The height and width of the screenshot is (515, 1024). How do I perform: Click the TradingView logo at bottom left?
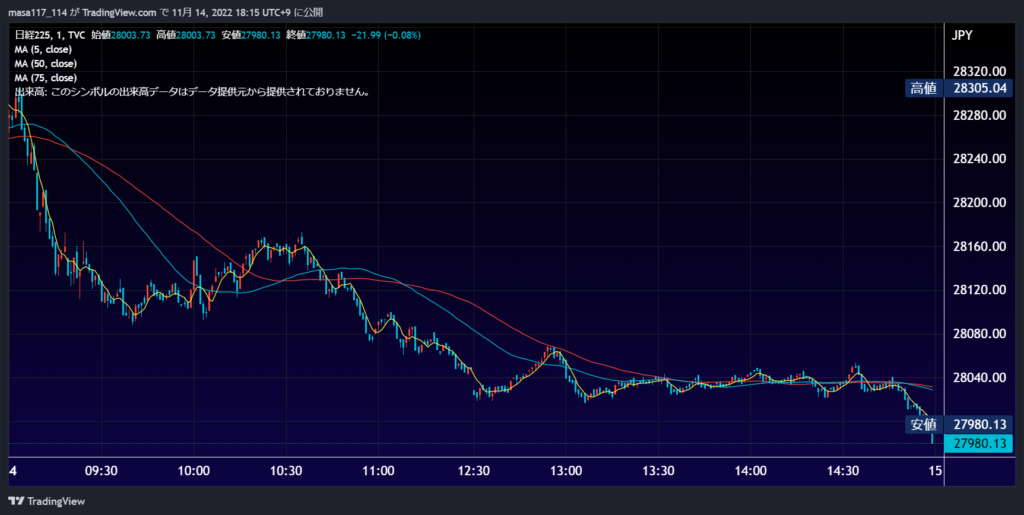coord(47,501)
